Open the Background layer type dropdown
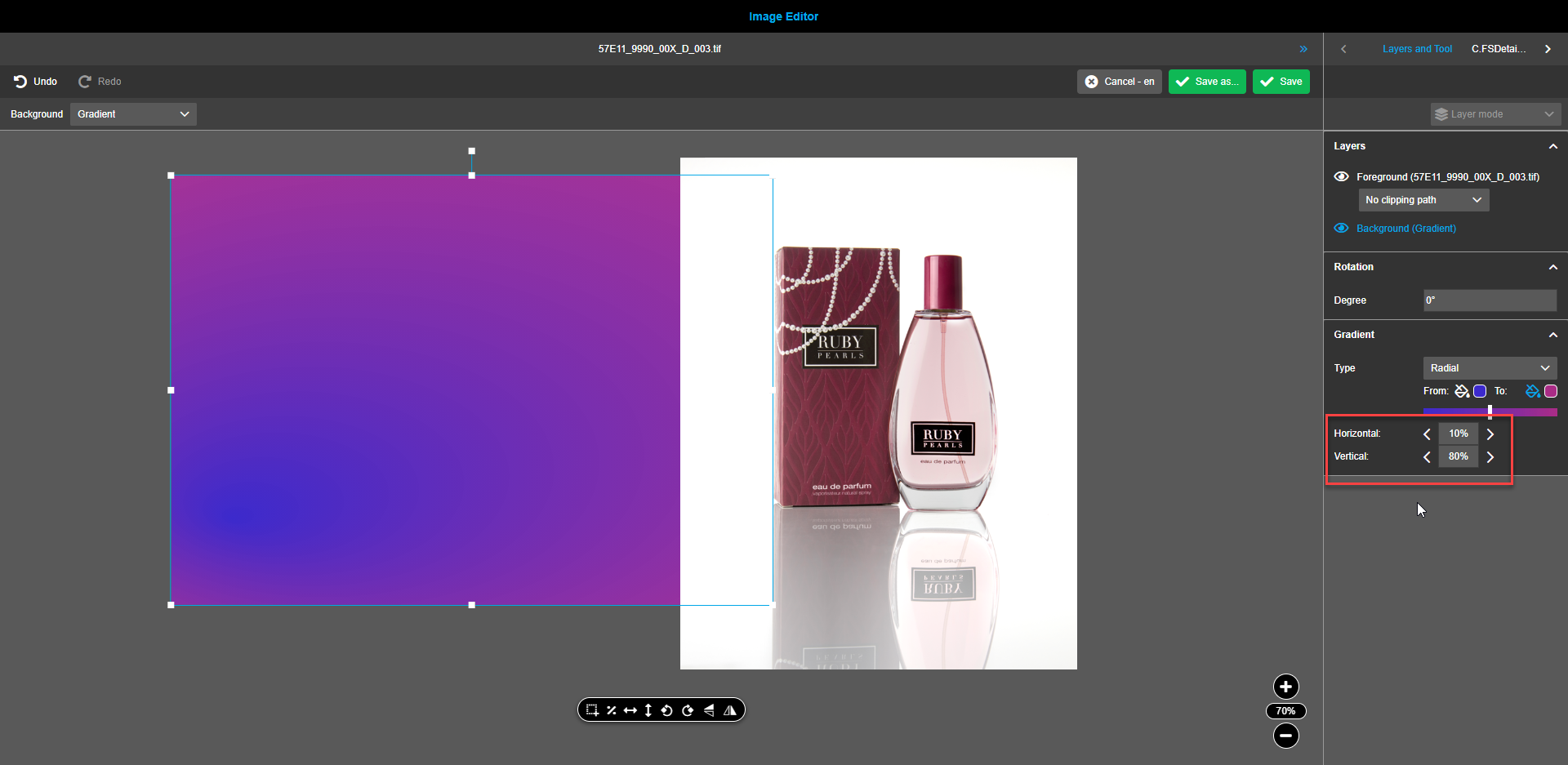Viewport: 1568px width, 765px height. tap(132, 113)
